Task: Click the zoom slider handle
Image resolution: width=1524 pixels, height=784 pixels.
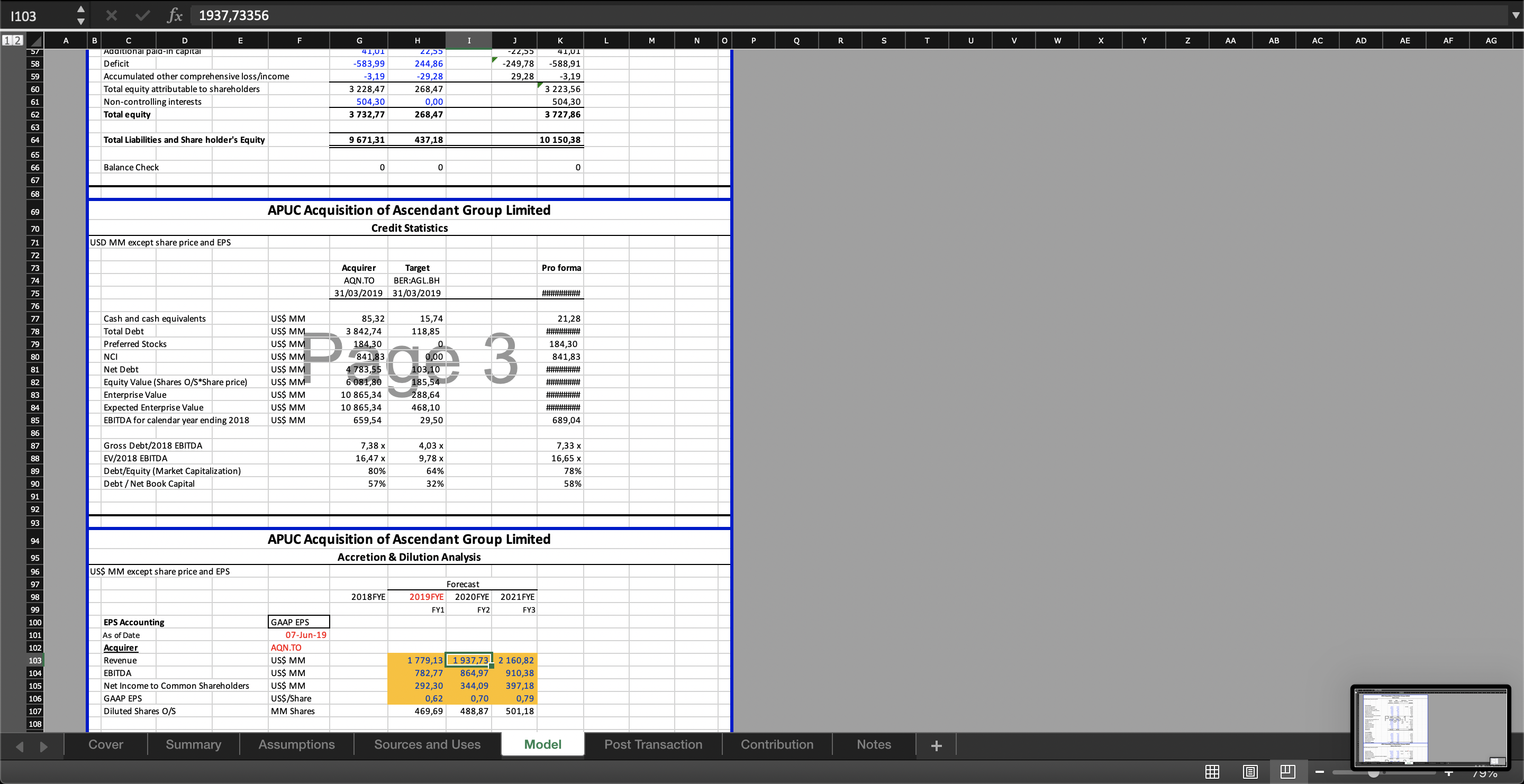Action: [x=1374, y=773]
